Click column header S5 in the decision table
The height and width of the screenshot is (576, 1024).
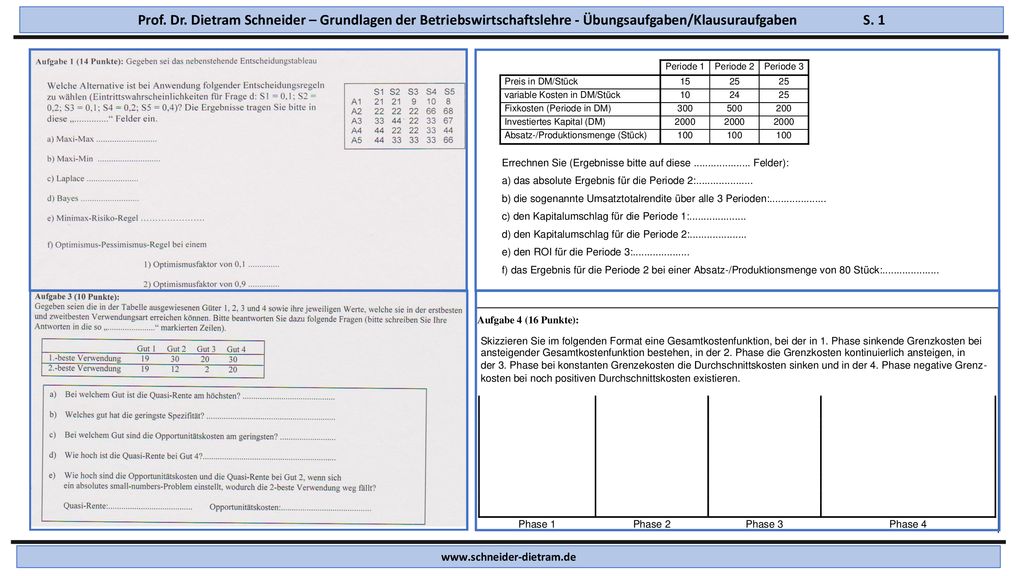[x=449, y=92]
